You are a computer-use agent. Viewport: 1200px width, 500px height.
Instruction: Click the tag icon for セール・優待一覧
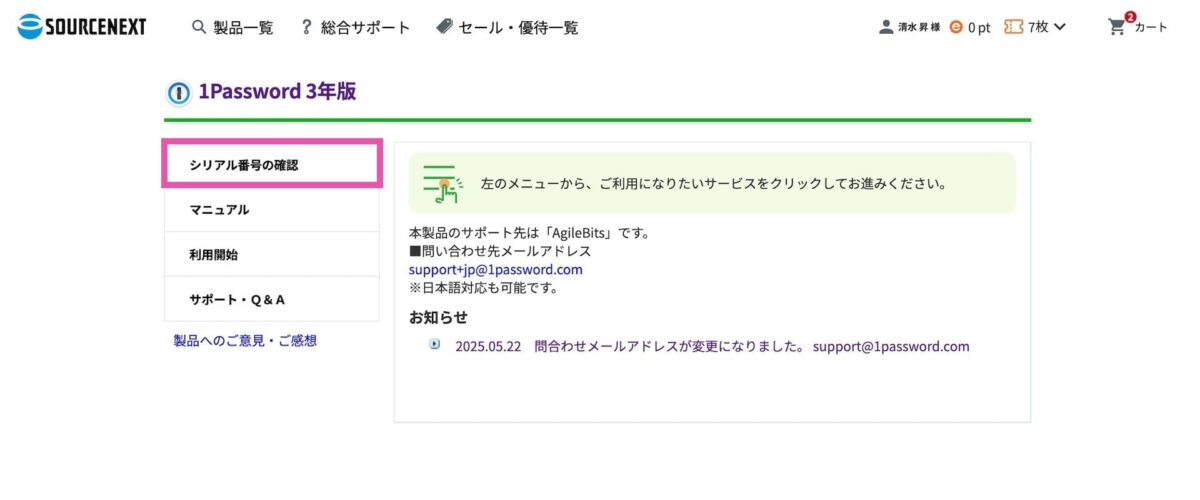pos(444,27)
